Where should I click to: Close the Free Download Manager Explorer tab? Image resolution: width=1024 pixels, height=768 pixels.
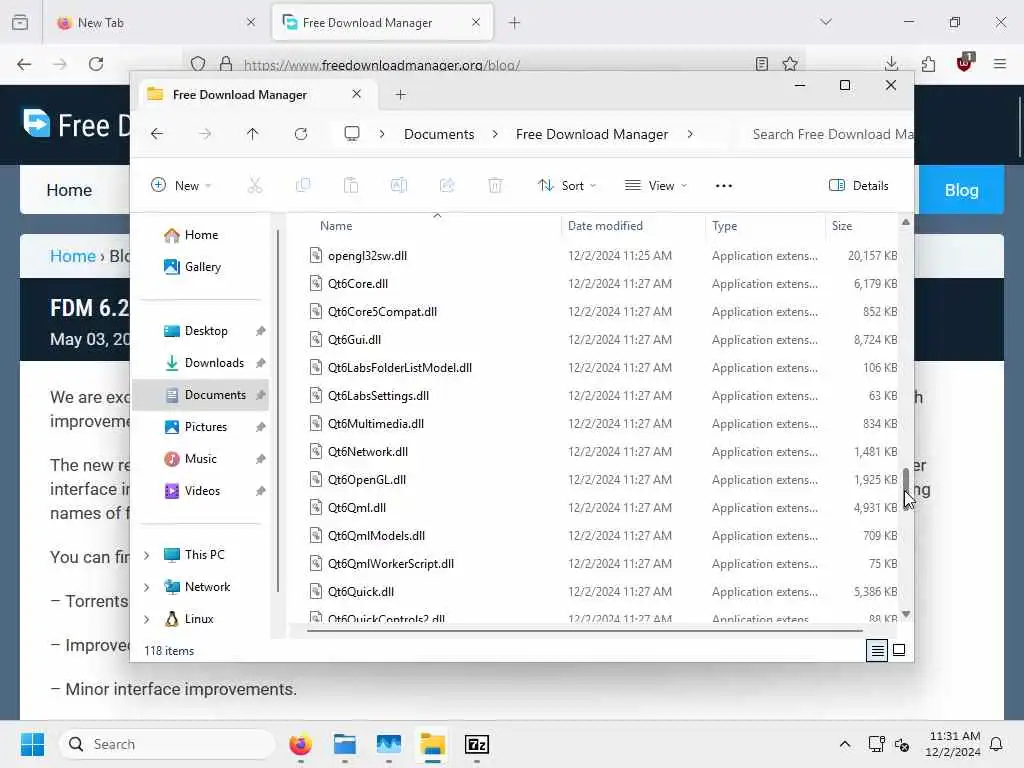coord(357,94)
